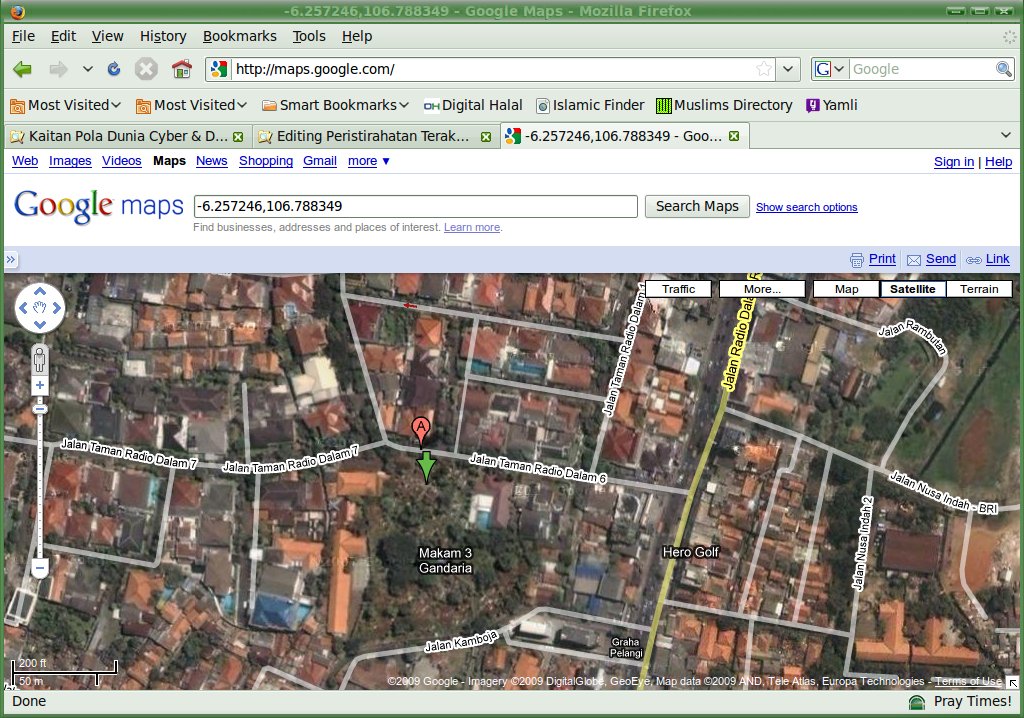Click the bookmark star in address bar
Viewport: 1024px width, 718px height.
click(x=763, y=69)
